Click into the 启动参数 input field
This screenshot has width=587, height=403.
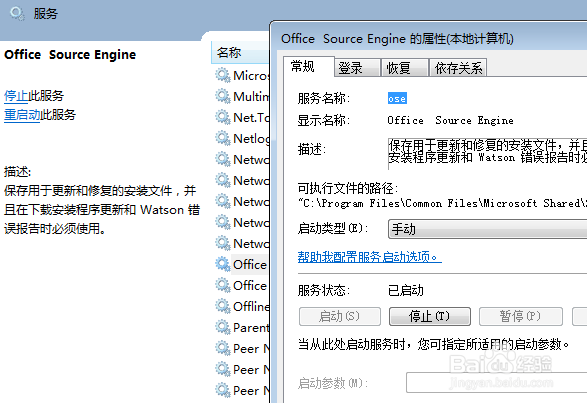pos(496,382)
